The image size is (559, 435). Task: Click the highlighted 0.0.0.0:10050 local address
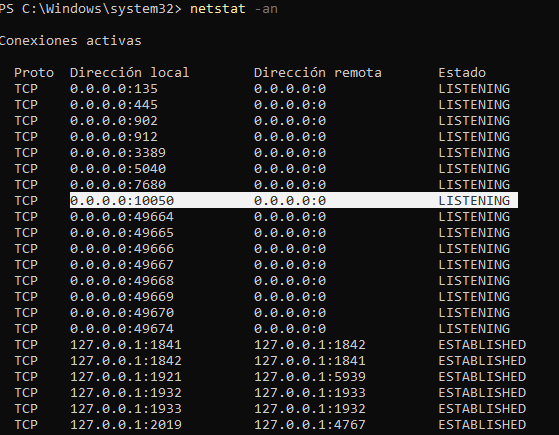click(122, 201)
